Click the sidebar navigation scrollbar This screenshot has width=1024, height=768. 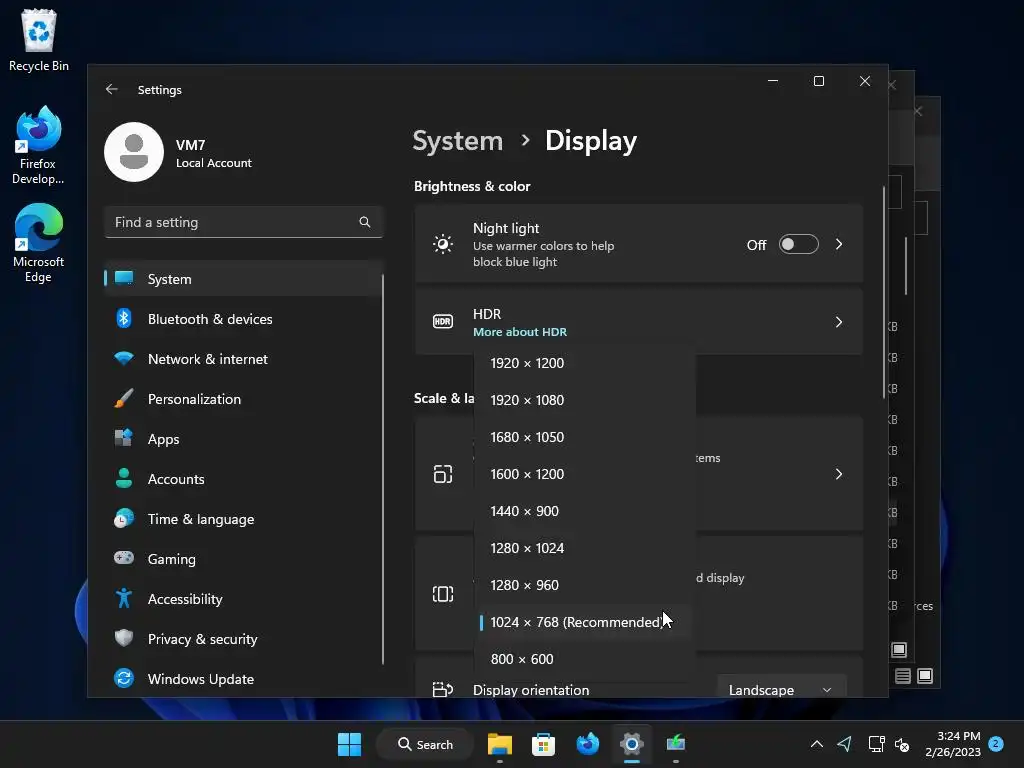383,470
